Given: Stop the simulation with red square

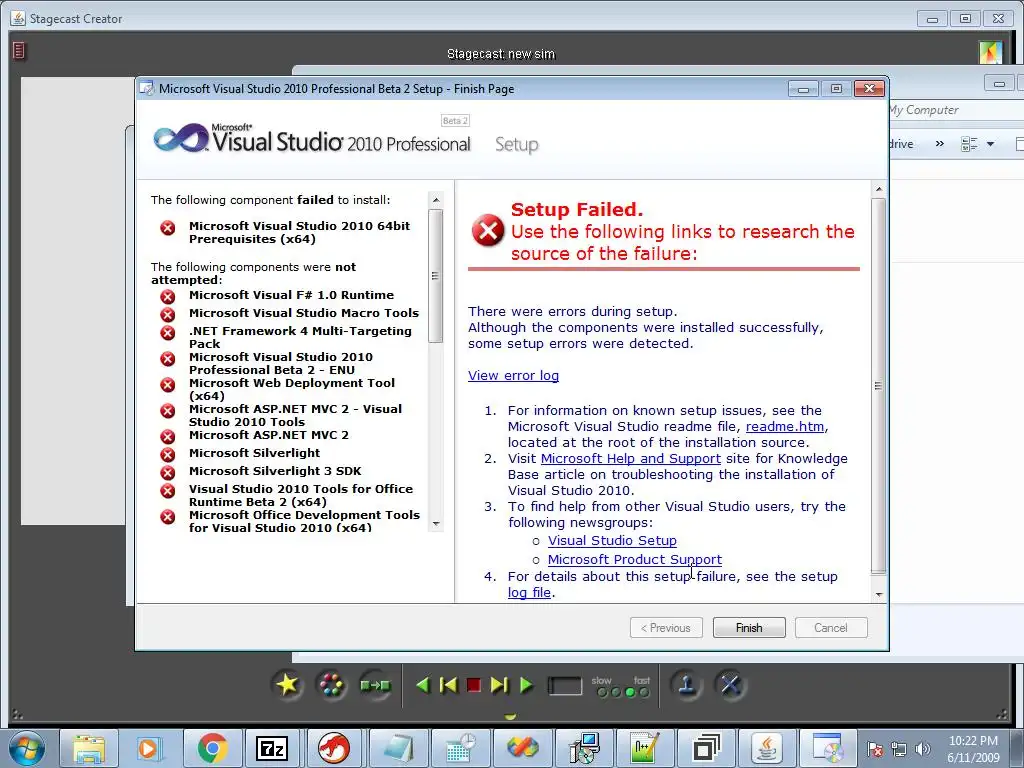Looking at the screenshot, I should click(474, 685).
